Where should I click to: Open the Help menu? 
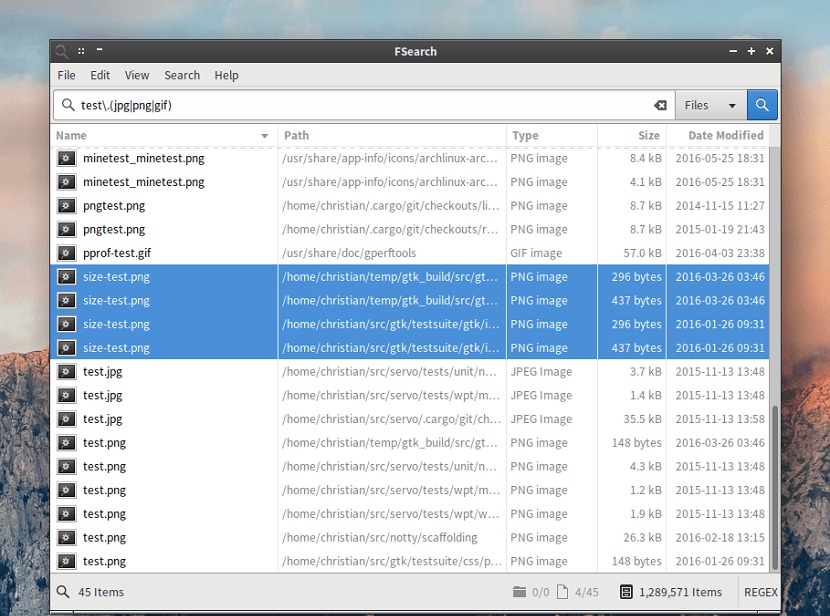pos(226,75)
